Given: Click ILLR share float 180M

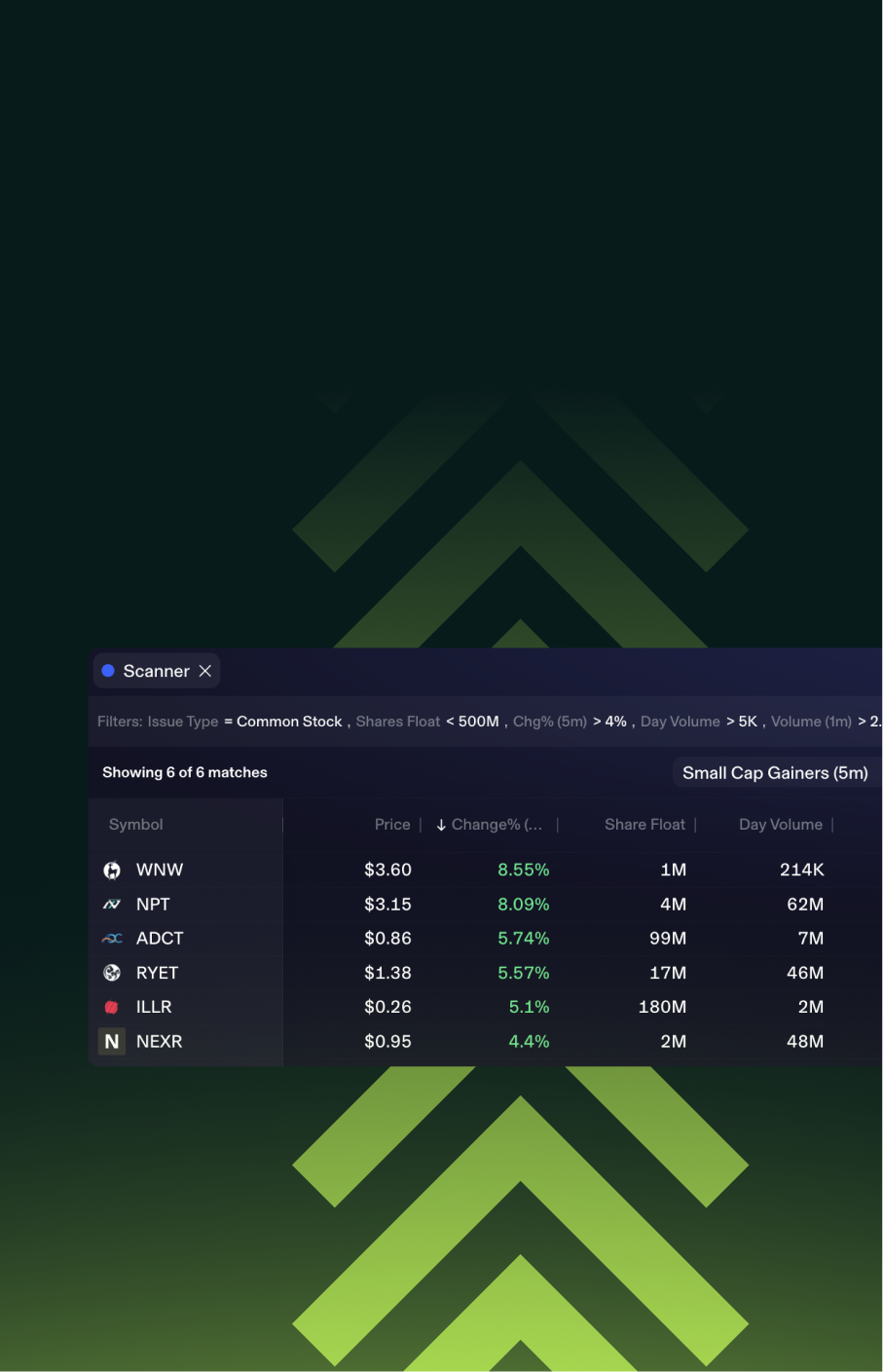Looking at the screenshot, I should click(662, 1007).
